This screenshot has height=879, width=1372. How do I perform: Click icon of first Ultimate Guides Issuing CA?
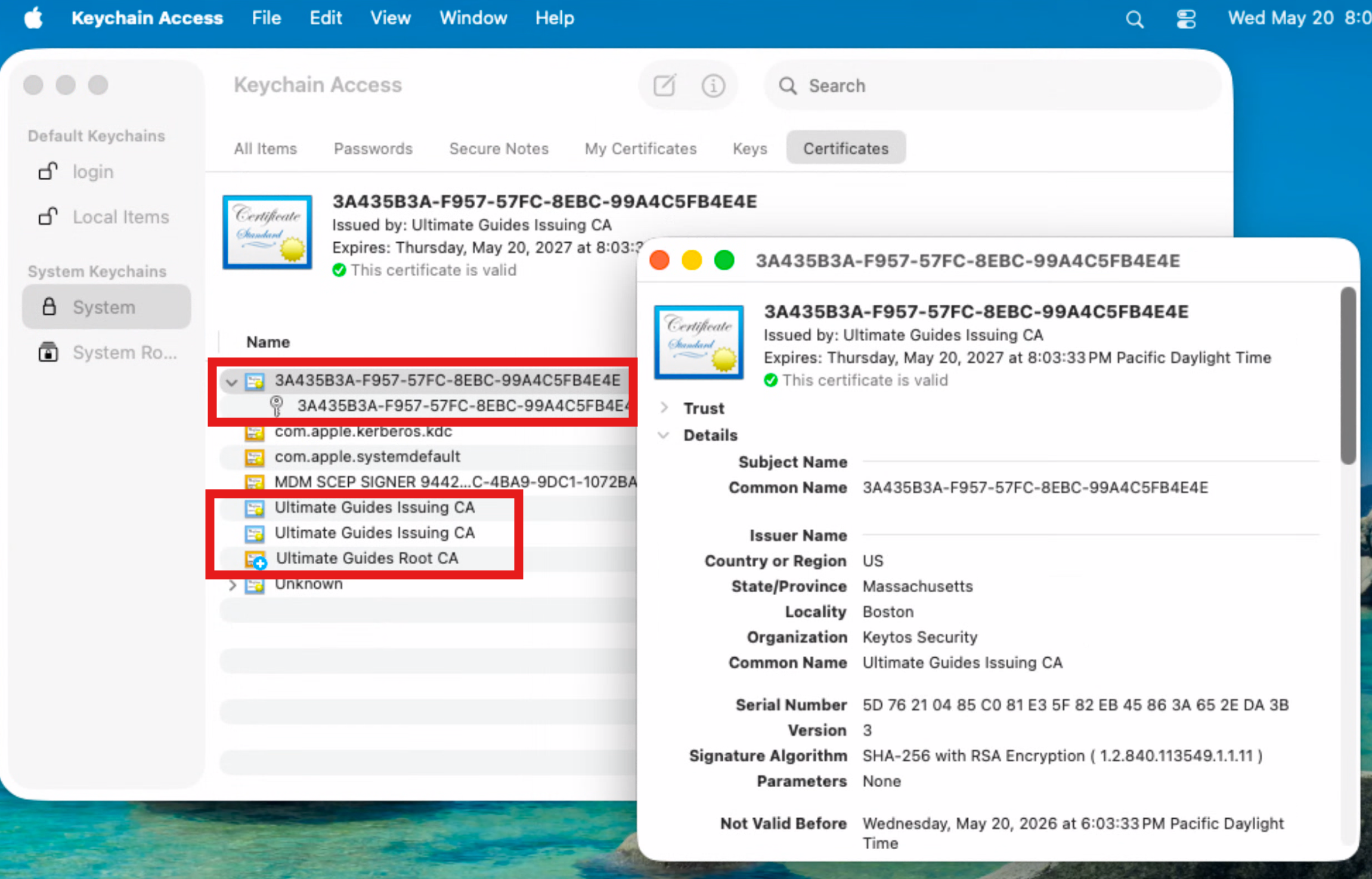(255, 508)
